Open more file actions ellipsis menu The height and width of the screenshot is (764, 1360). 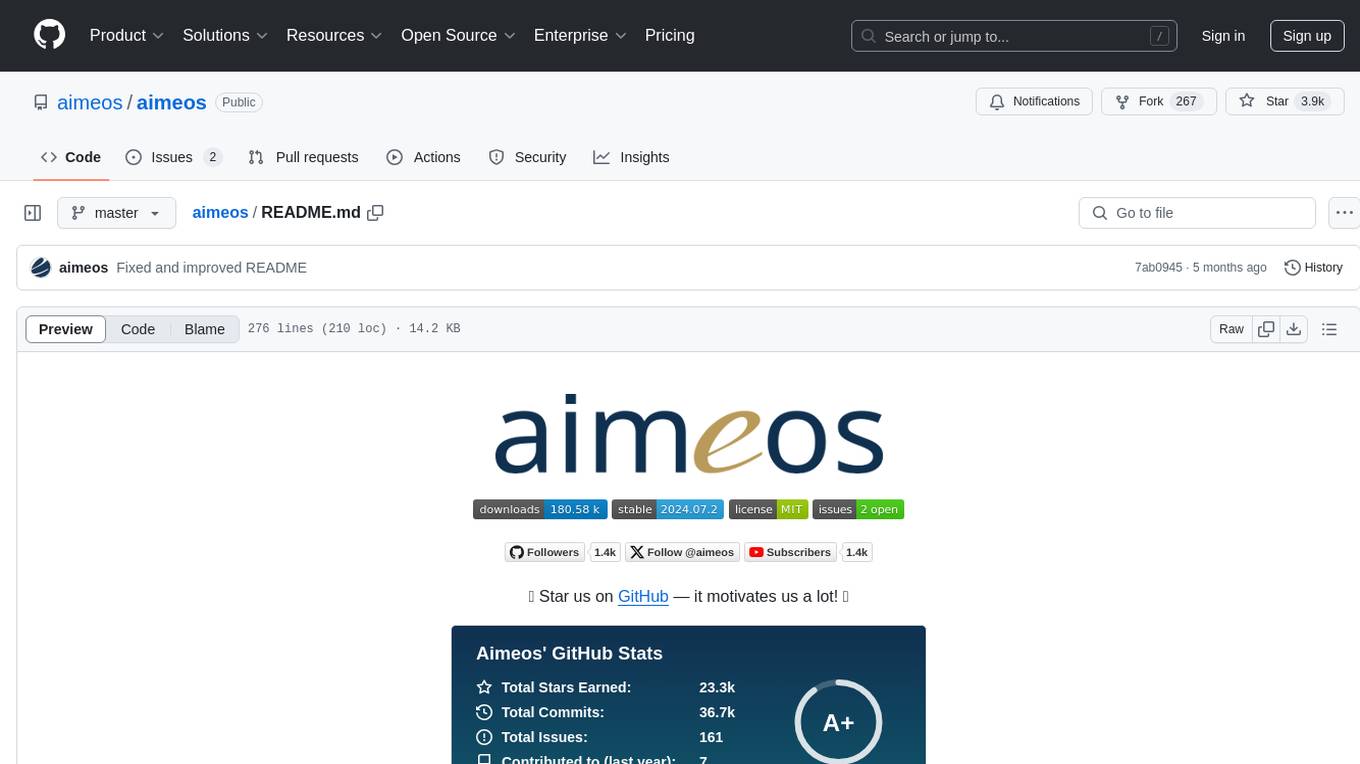[x=1344, y=213]
